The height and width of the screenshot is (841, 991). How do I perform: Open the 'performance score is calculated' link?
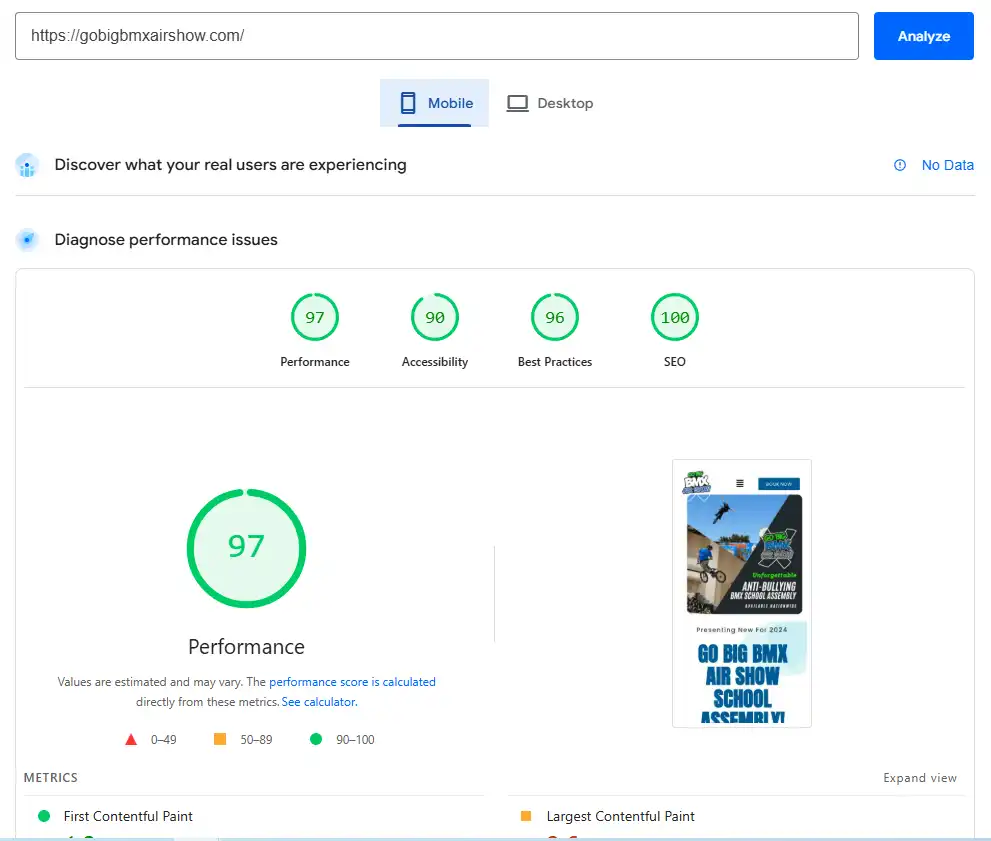click(x=352, y=682)
